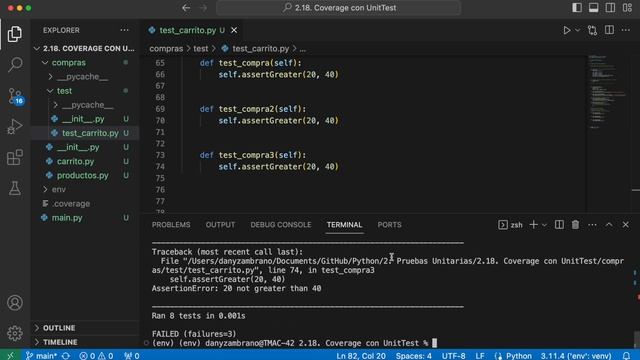Open the Run and Debug view
The width and height of the screenshot is (640, 360).
[x=15, y=127]
